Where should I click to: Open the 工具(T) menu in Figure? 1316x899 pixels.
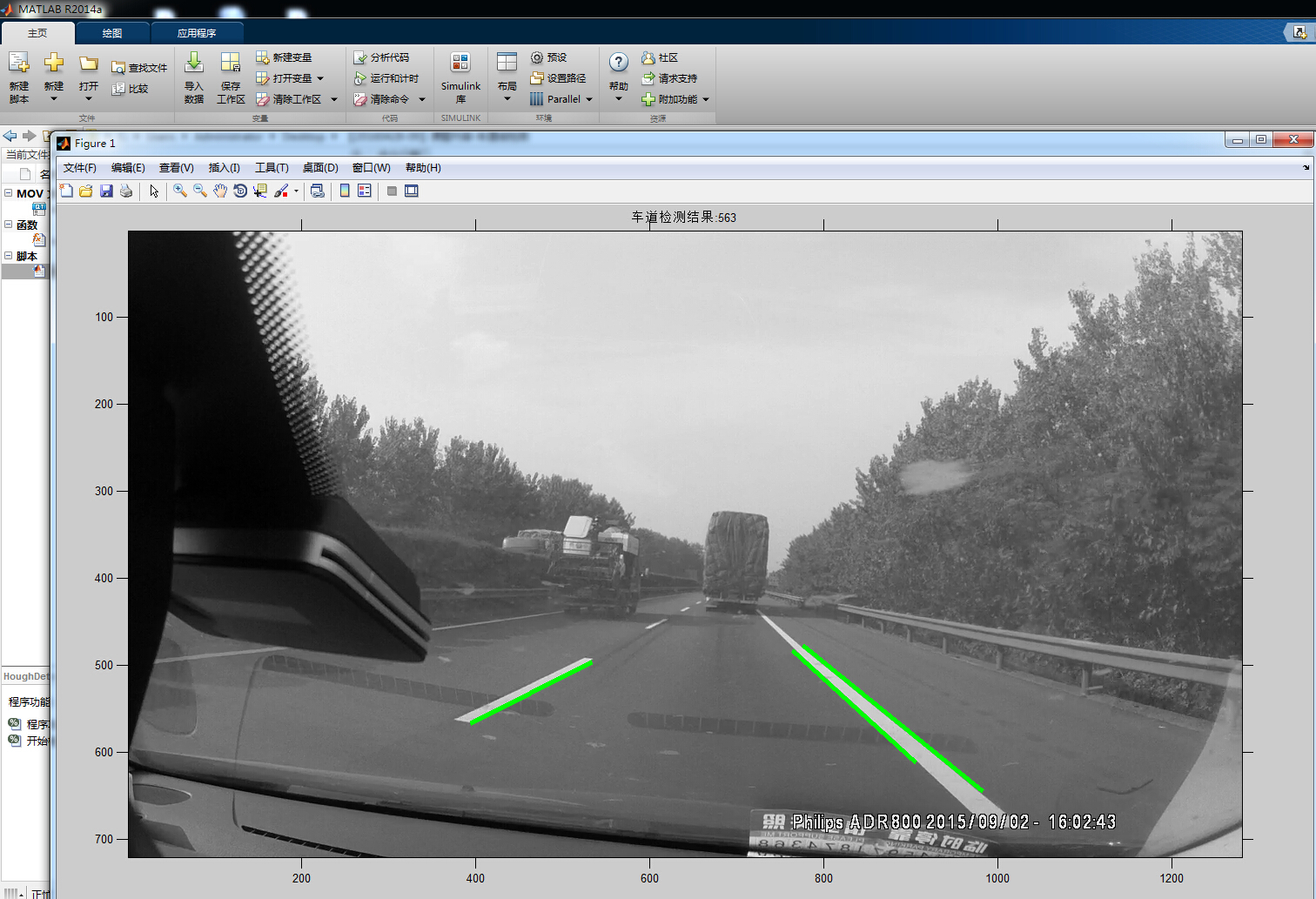[272, 168]
